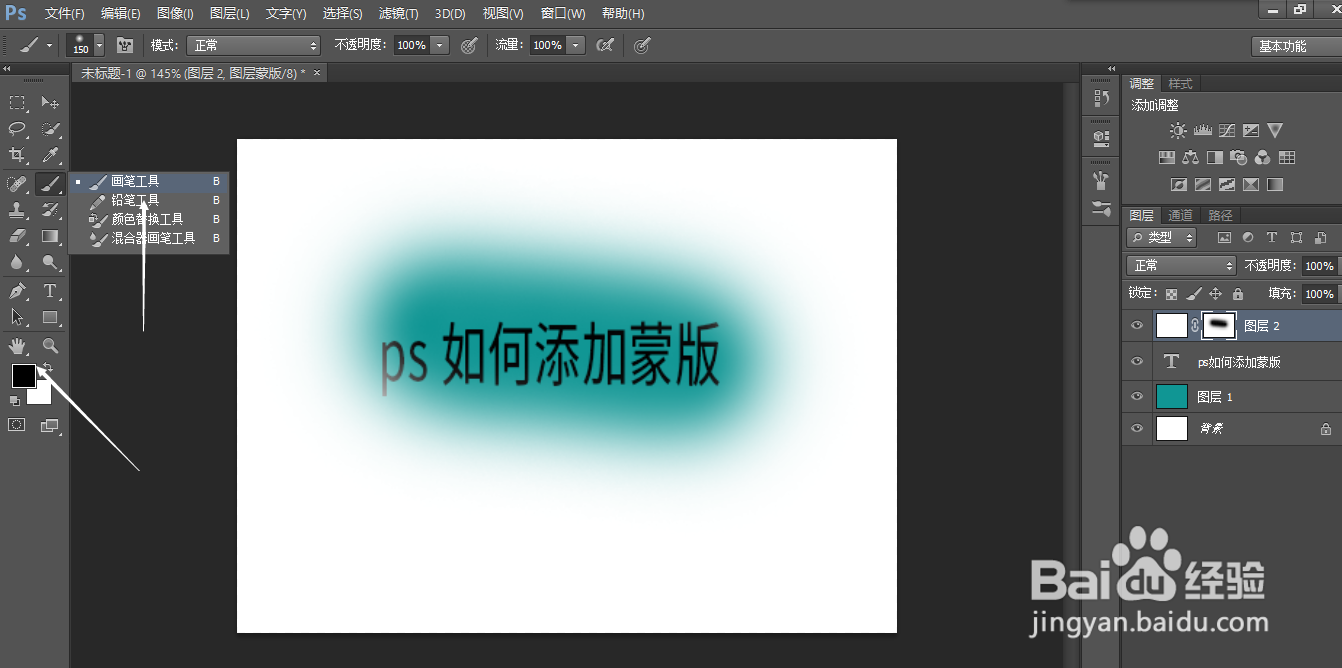
Task: Select the Spot Healing Brush tool
Action: click(18, 183)
